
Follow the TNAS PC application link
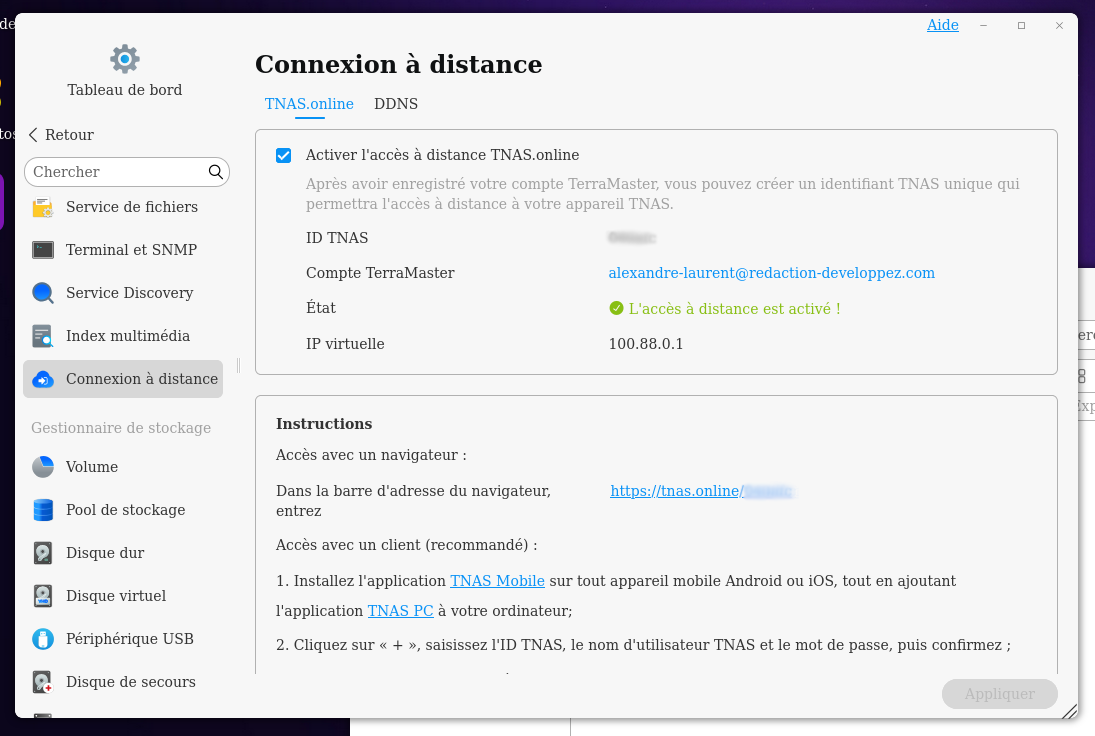[x=400, y=611]
